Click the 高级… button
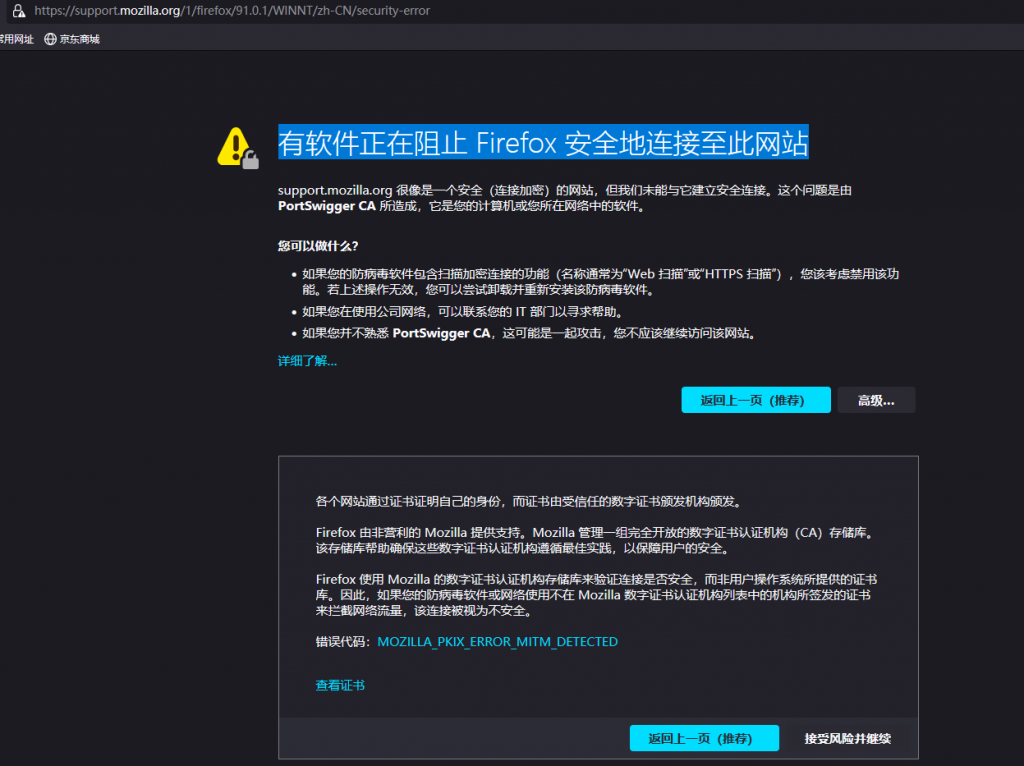This screenshot has width=1024, height=766. point(876,400)
